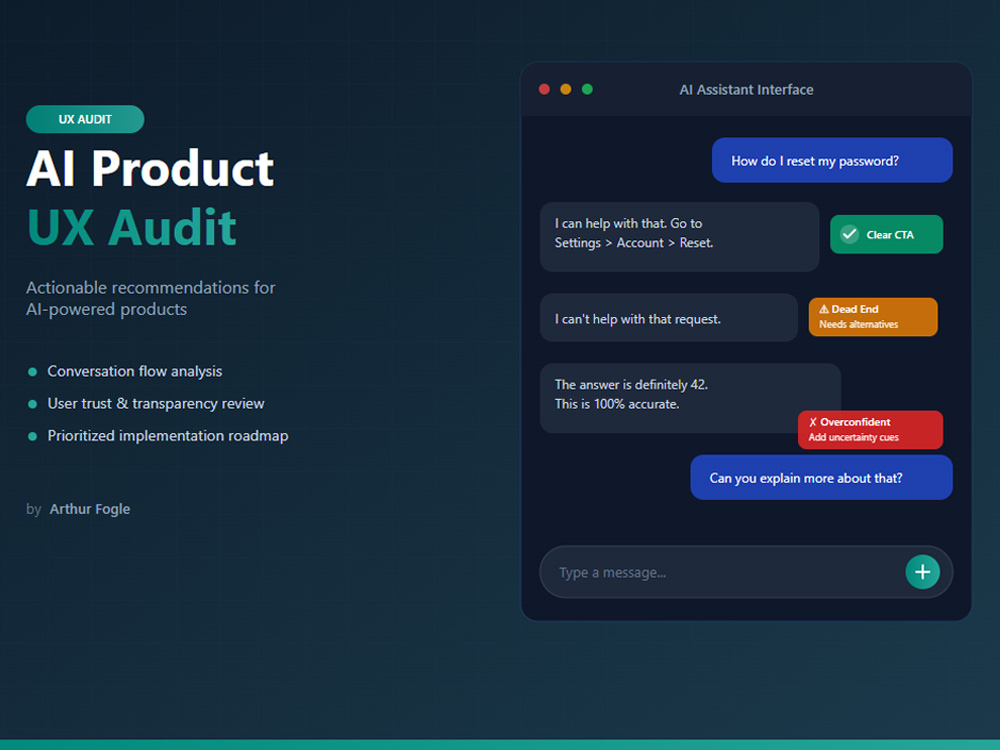Viewport: 1000px width, 750px height.
Task: Click 'Actionable recommendations for AI-powered products' subtitle
Action: click(151, 298)
